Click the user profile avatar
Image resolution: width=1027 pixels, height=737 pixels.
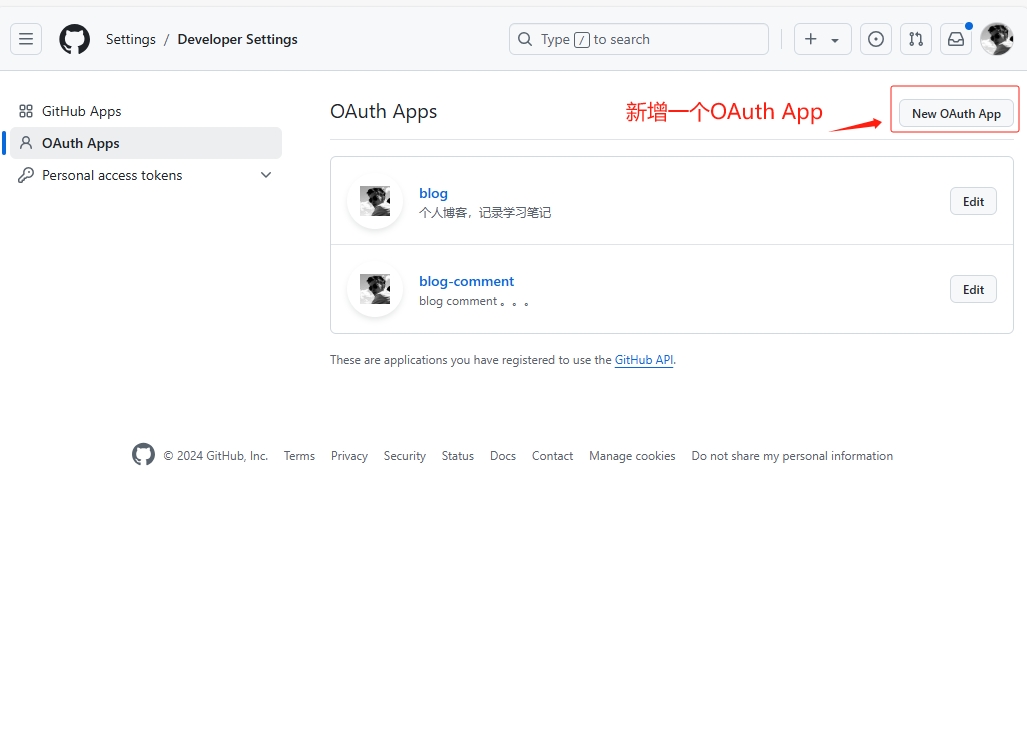(x=996, y=39)
